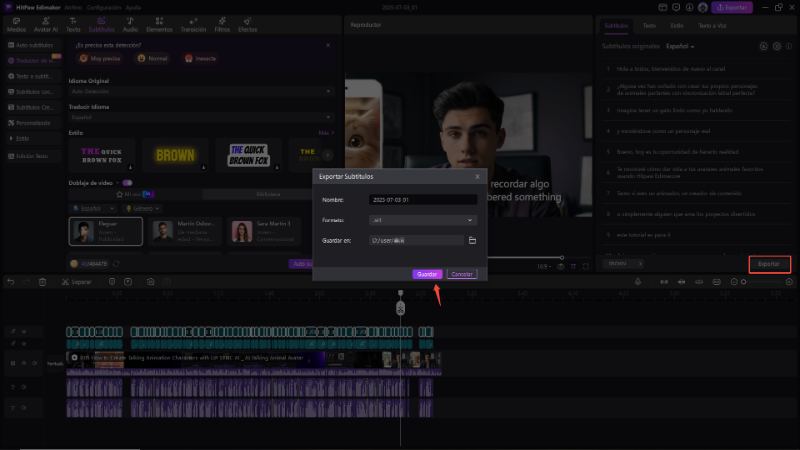Close the Exportar Subtítulos dialog
800x450 pixels.
477,177
